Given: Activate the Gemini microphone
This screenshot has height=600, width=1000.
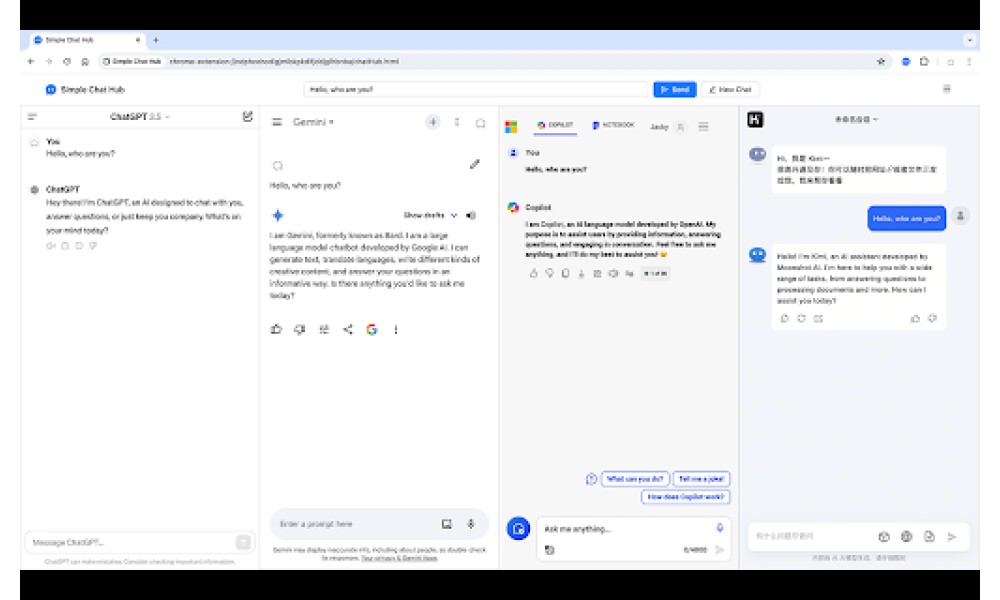Looking at the screenshot, I should (x=471, y=524).
